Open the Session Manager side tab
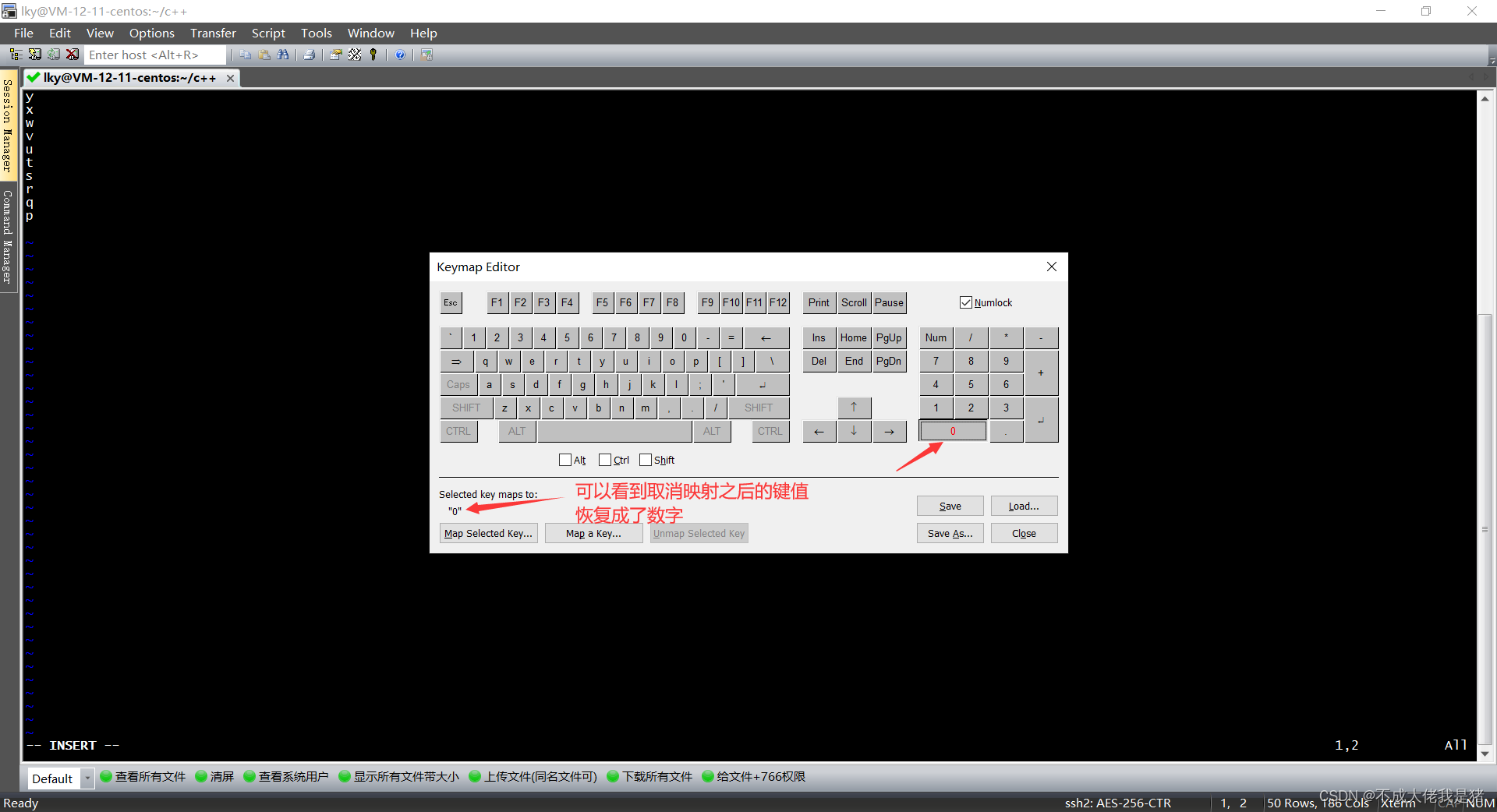1497x812 pixels. [x=8, y=125]
